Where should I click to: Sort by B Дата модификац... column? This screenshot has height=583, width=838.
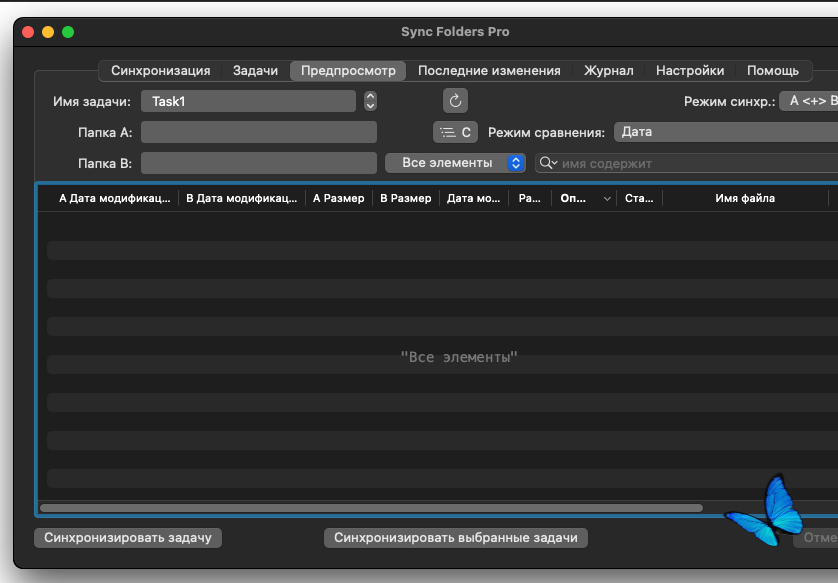coord(242,198)
